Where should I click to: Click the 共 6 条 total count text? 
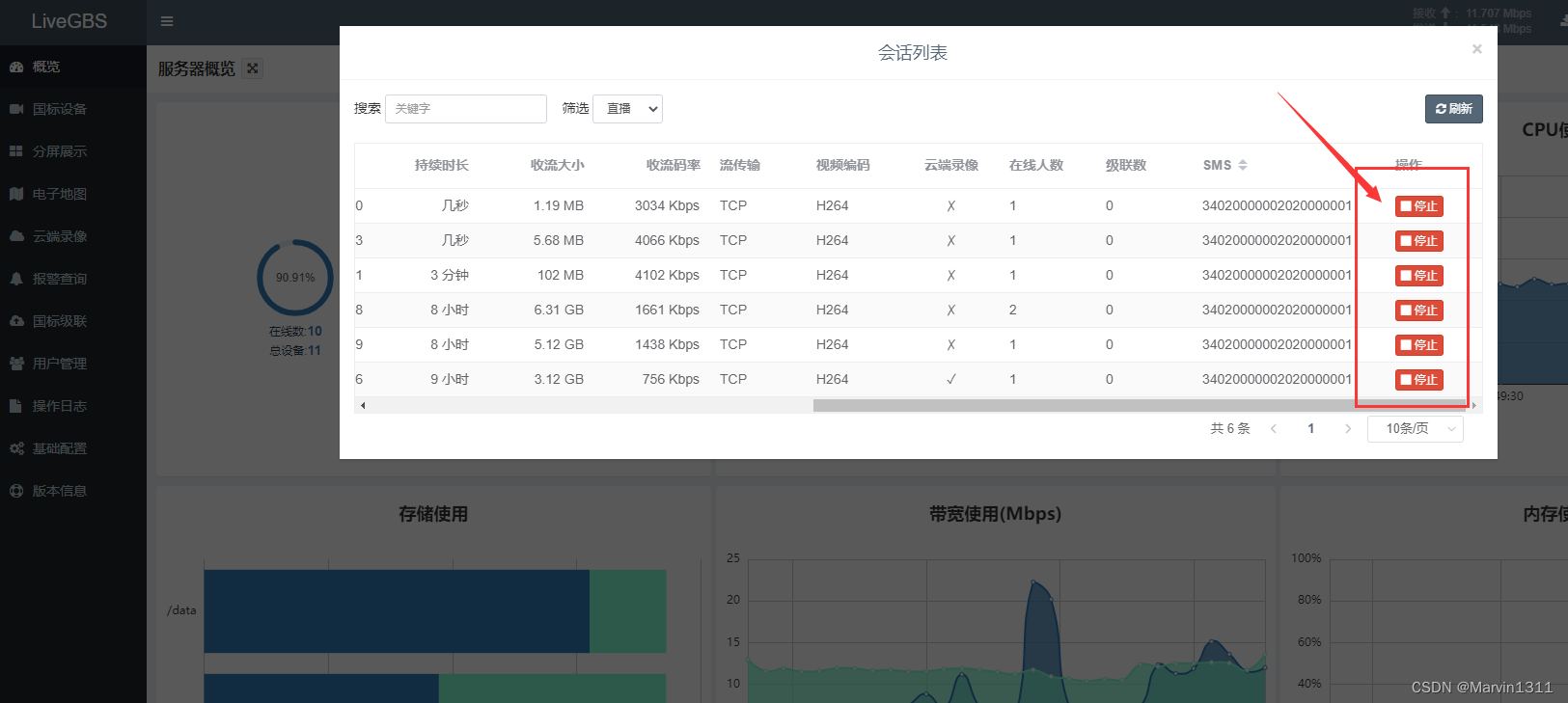1230,429
